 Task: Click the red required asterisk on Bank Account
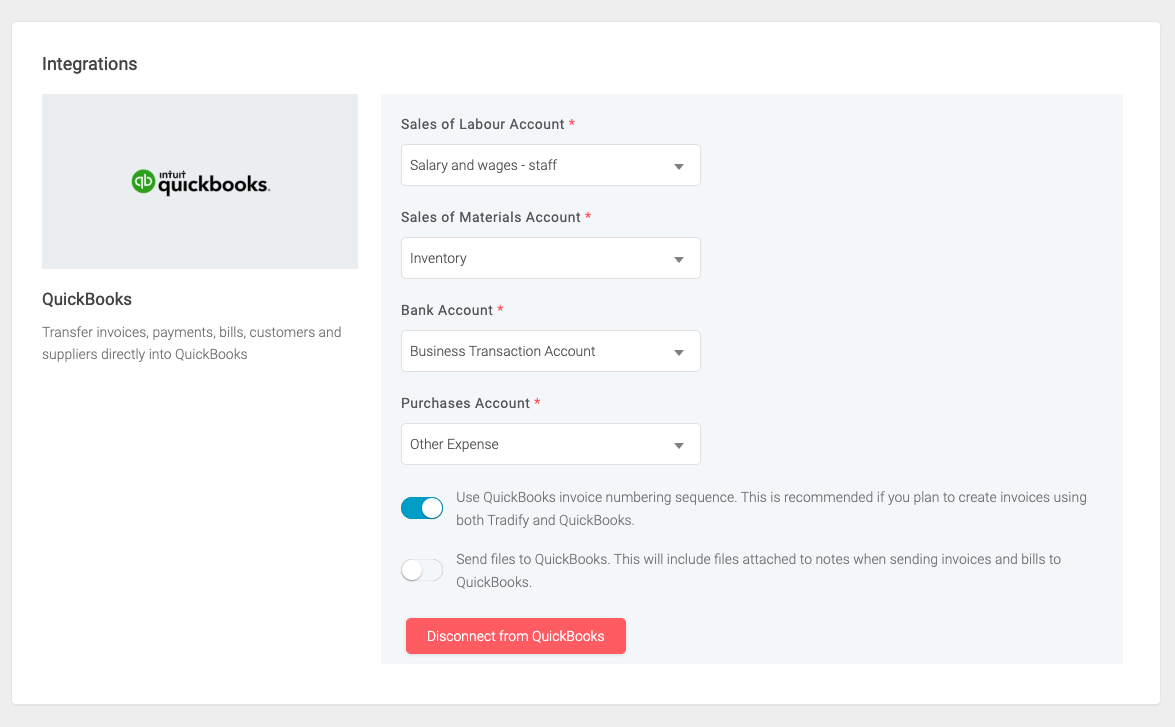[498, 310]
